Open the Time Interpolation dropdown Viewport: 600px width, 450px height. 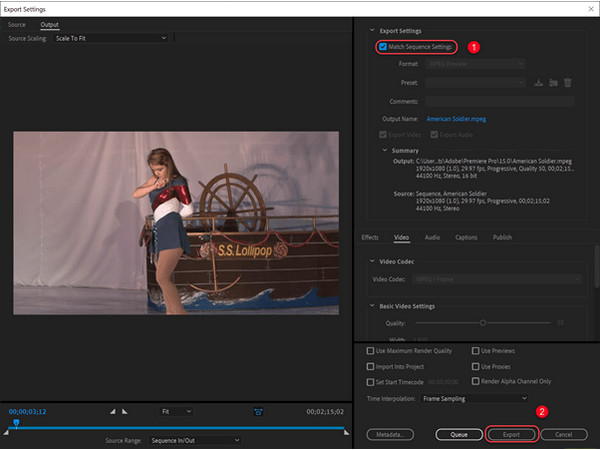[474, 398]
